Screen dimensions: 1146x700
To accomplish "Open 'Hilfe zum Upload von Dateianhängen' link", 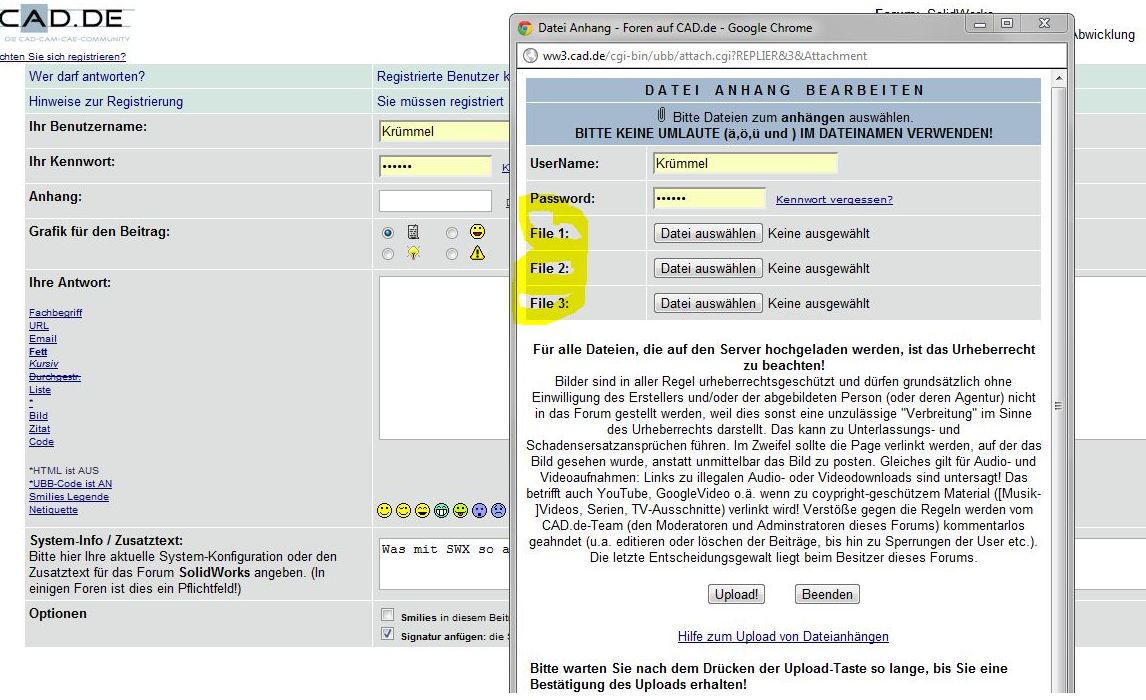I will (x=783, y=636).
